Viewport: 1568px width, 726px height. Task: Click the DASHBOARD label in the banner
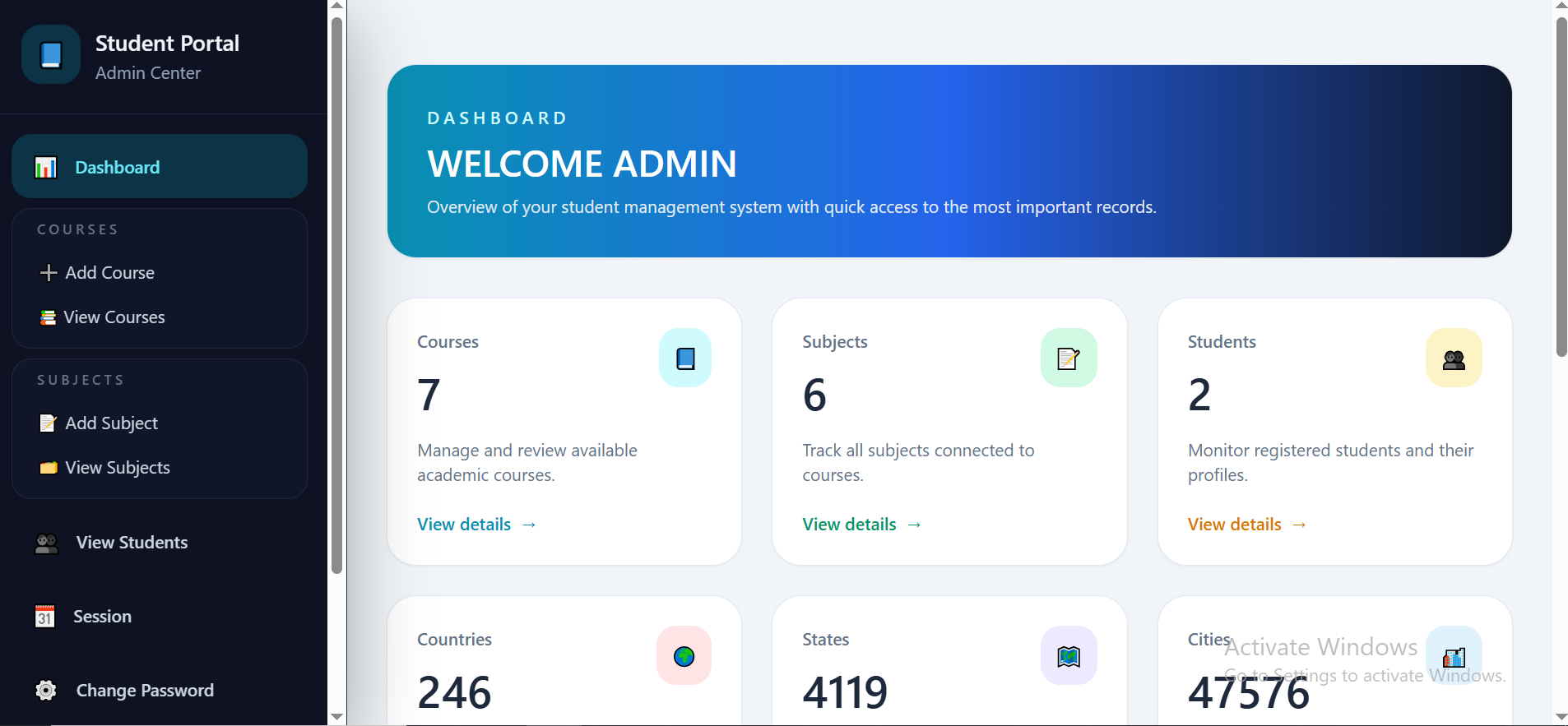(498, 118)
